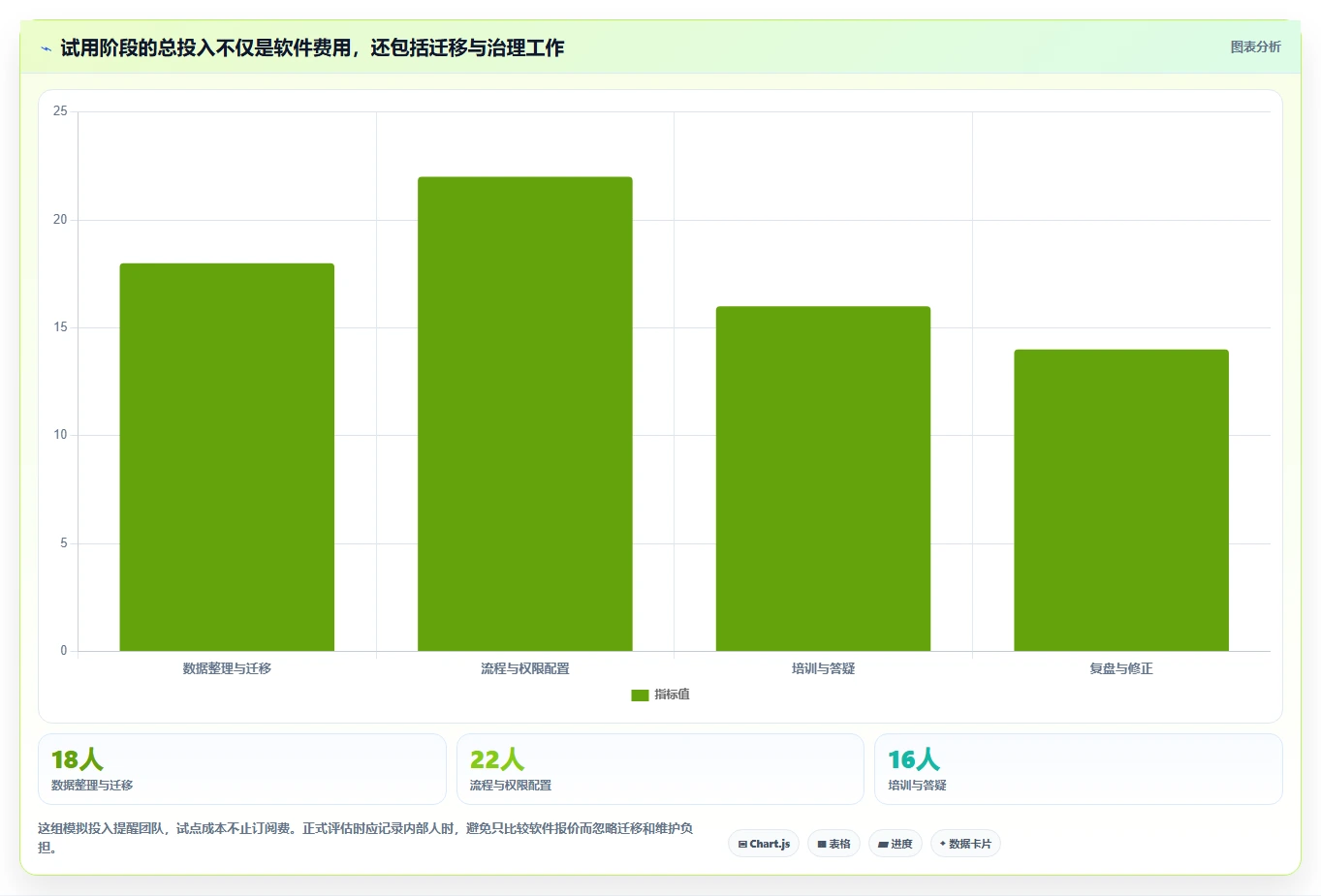
Task: Click the y-axis value 20
Action: click(60, 220)
